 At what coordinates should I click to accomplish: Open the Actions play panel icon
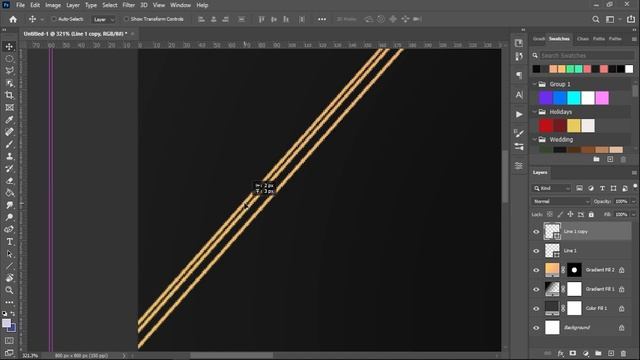click(519, 114)
